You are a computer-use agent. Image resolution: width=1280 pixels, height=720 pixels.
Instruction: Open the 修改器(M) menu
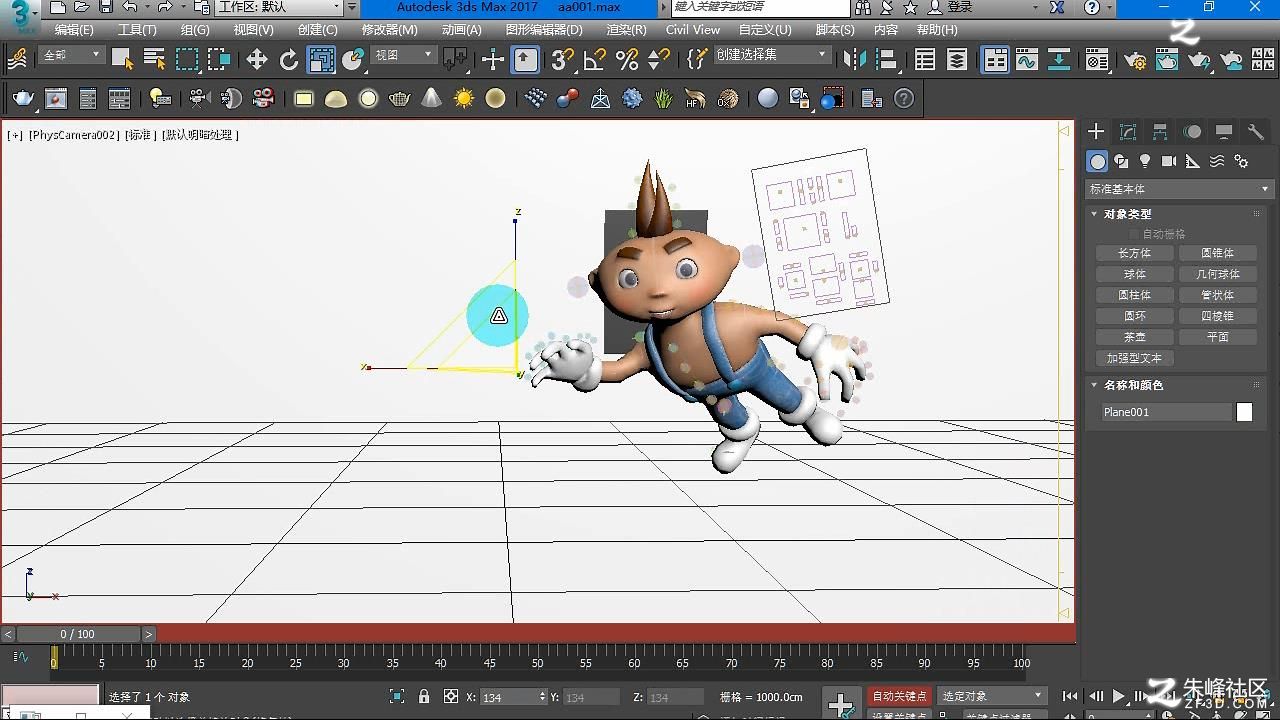point(388,30)
